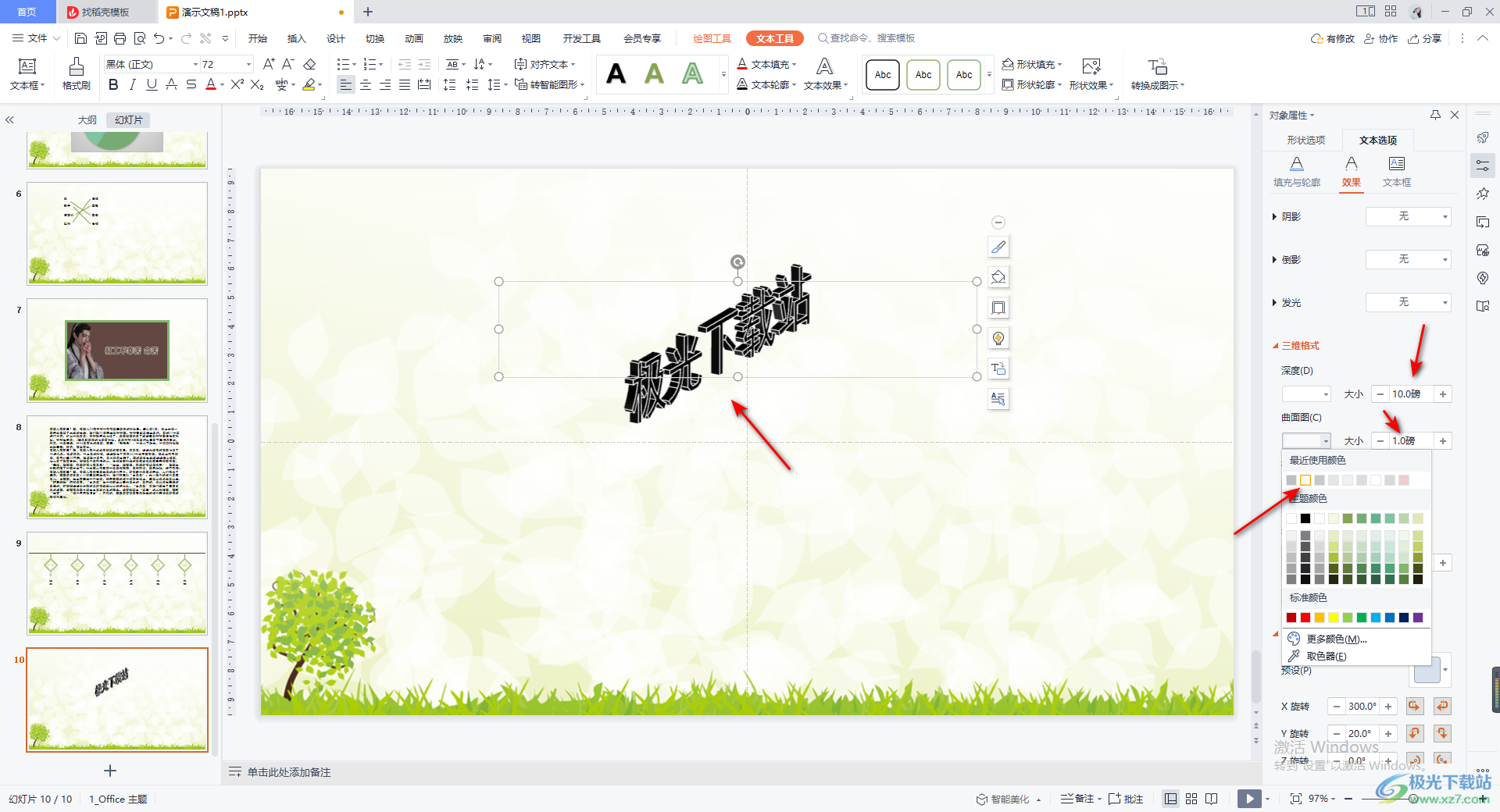Open shape effects (形状效果)
Viewport: 1500px width, 812px height.
click(1091, 74)
